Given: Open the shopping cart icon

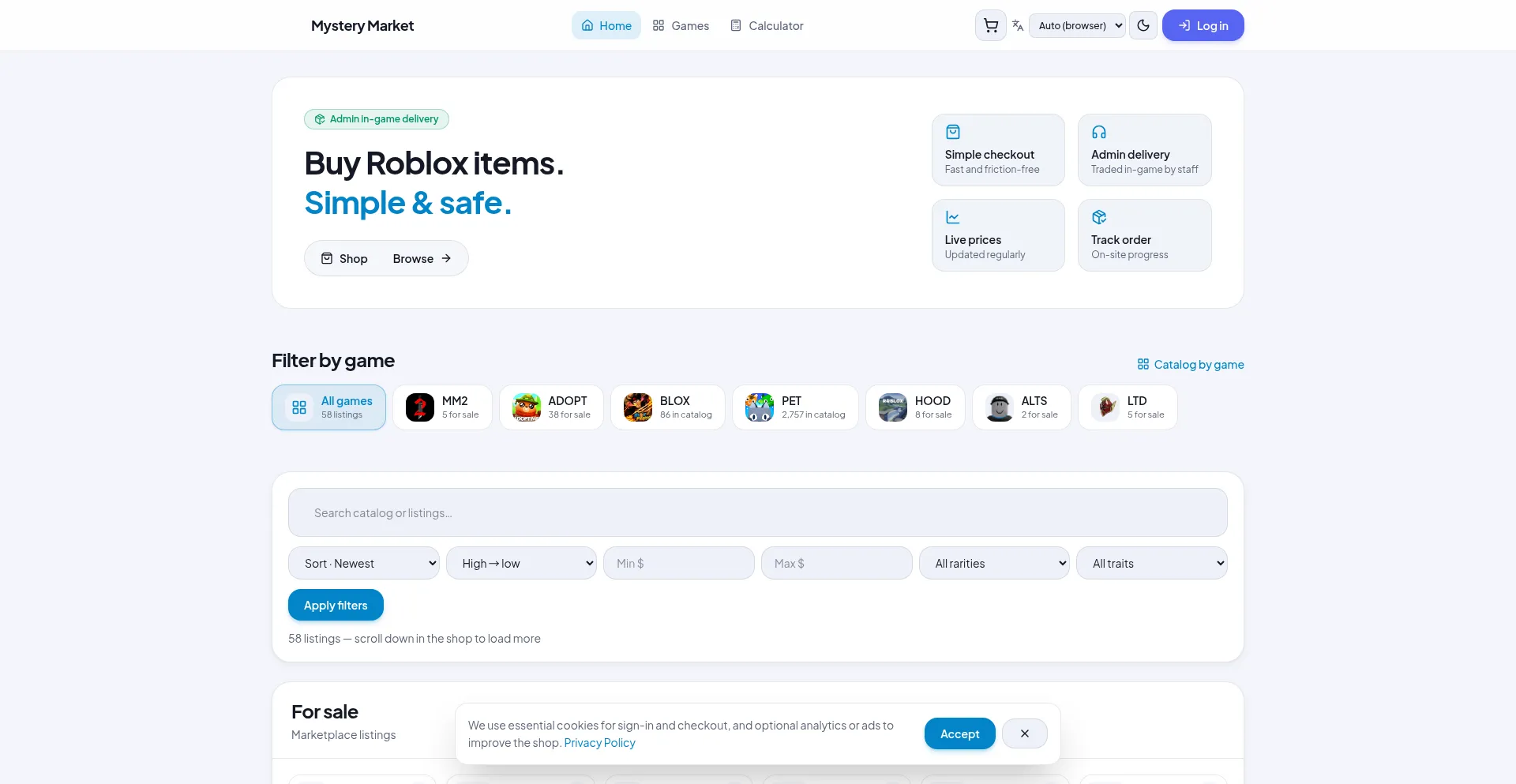Looking at the screenshot, I should [x=990, y=25].
